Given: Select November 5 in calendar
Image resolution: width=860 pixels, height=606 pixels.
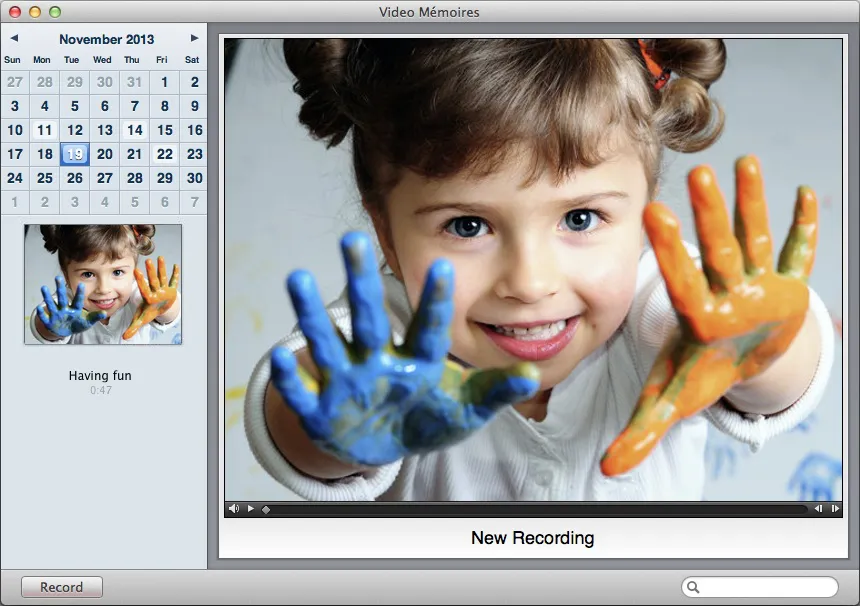Looking at the screenshot, I should coord(75,106).
